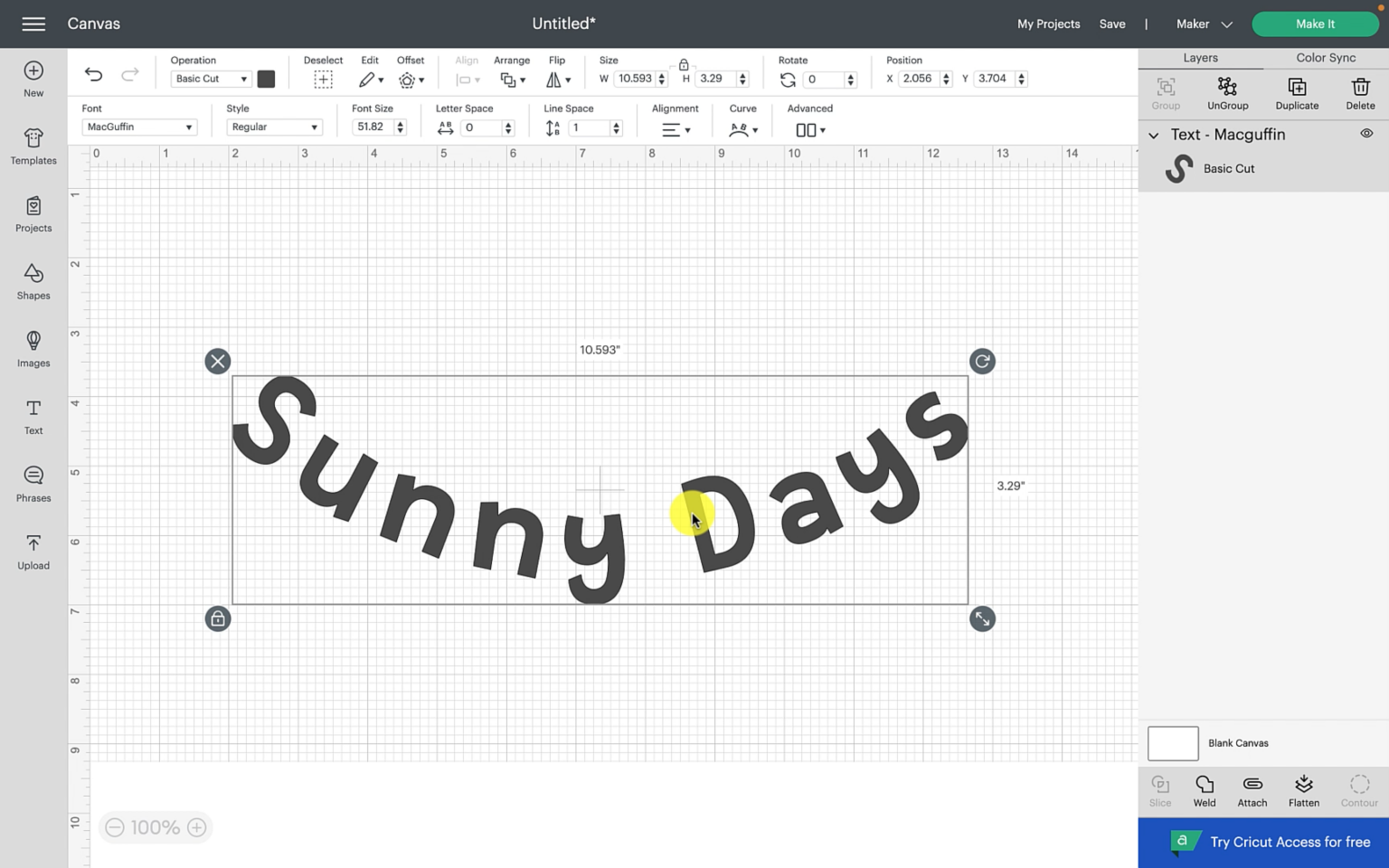Click the delete handle on selection box
This screenshot has height=868, width=1389.
coord(218,362)
